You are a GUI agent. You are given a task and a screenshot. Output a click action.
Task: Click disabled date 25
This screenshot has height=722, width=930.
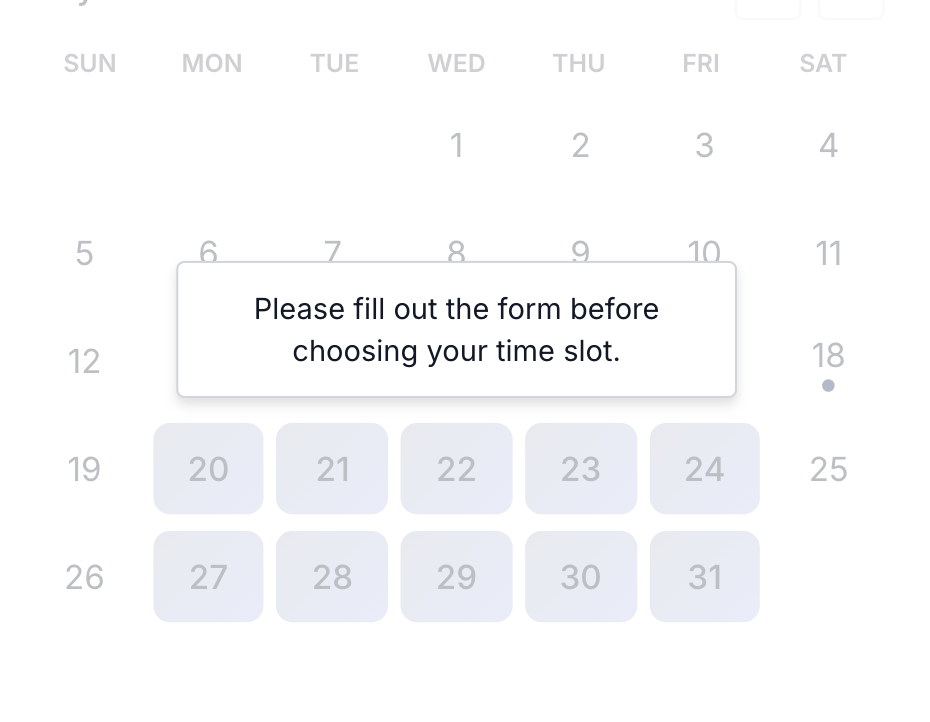coord(829,469)
